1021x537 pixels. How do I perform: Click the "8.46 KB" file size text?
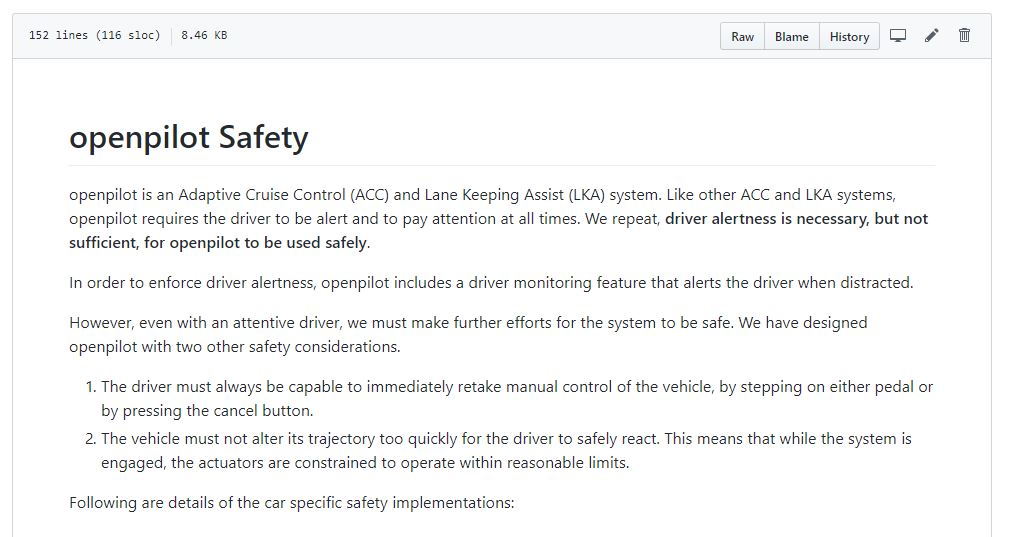tap(204, 35)
